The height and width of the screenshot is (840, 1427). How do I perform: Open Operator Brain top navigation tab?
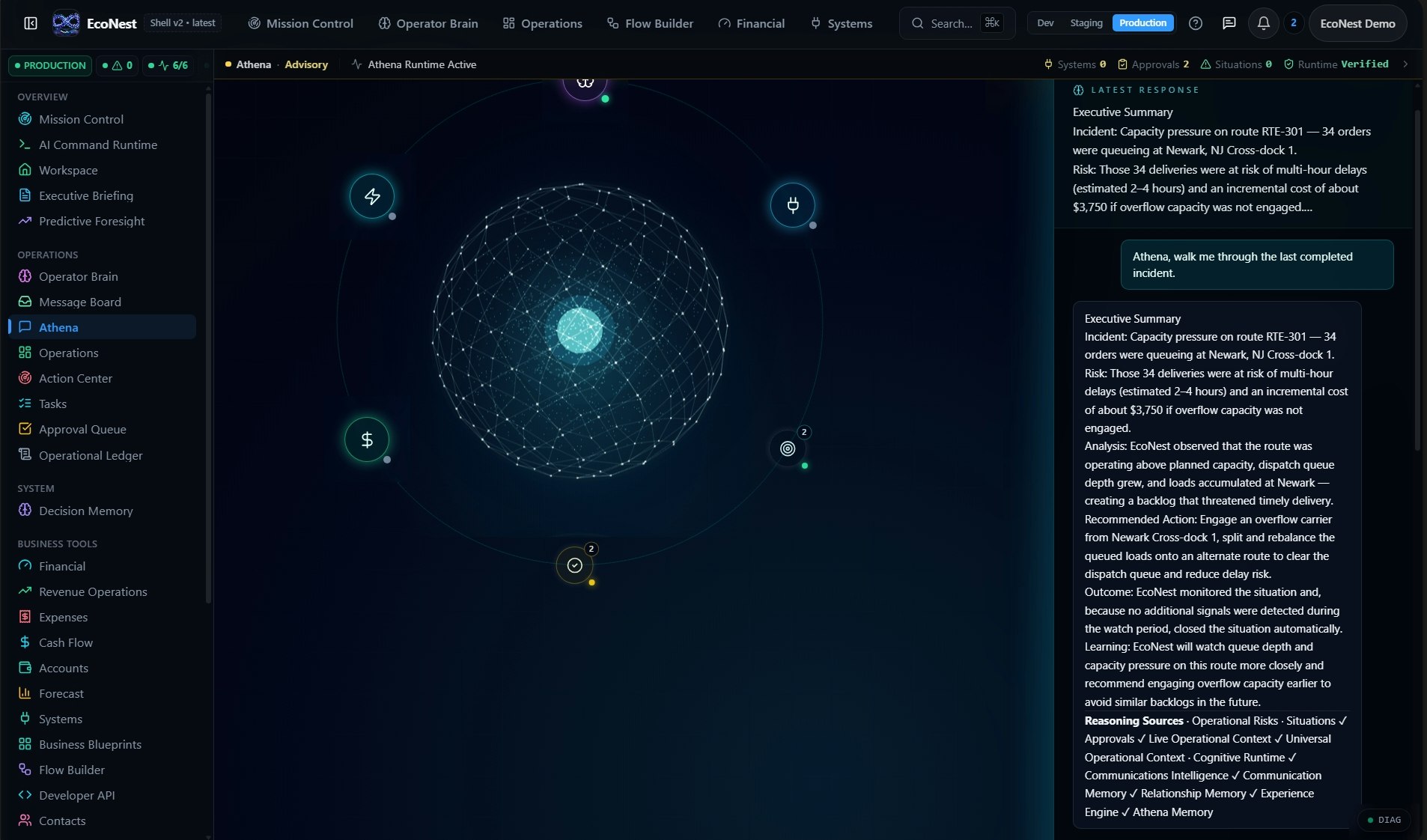(428, 23)
